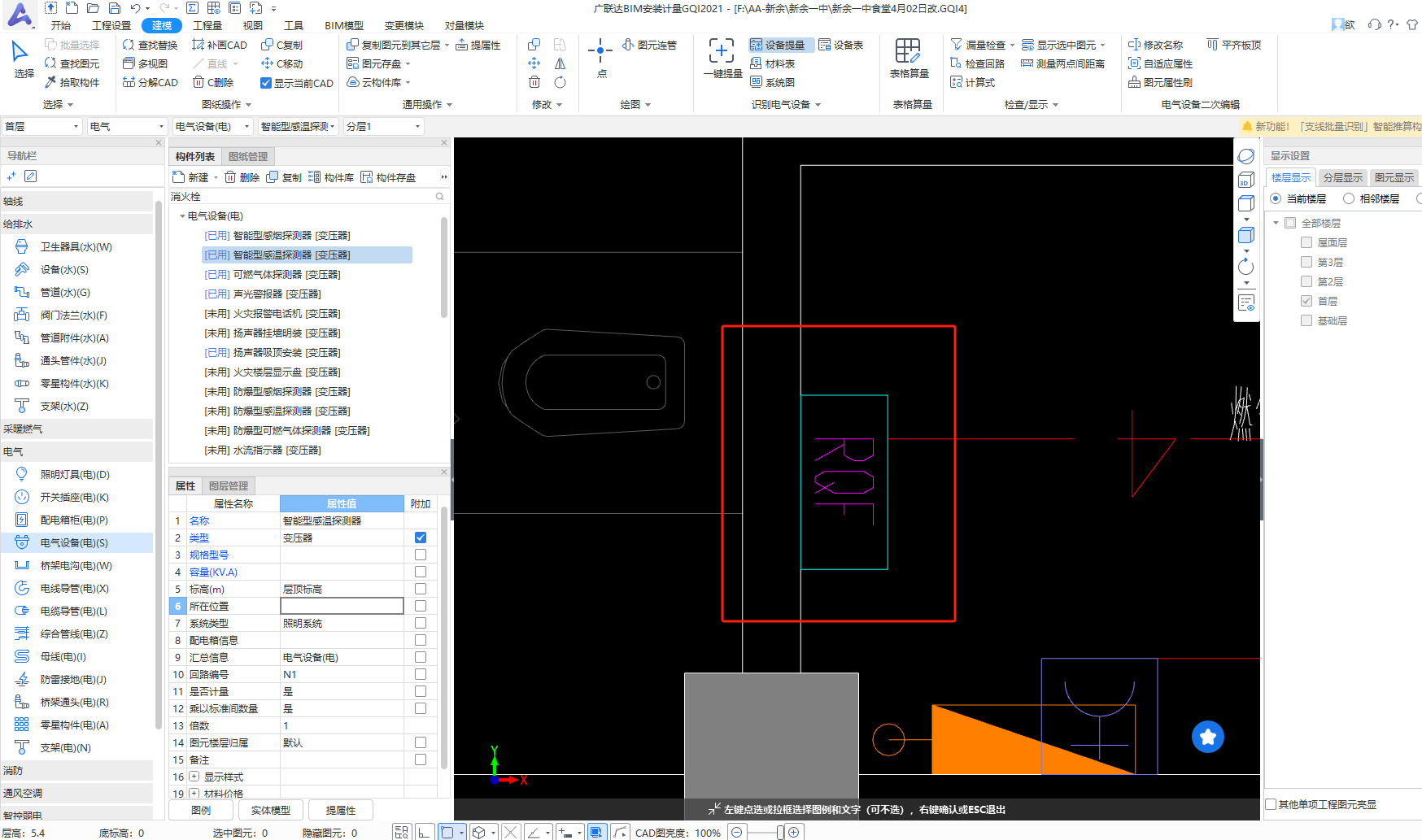Select the 选择 arrow tool

(x=22, y=59)
